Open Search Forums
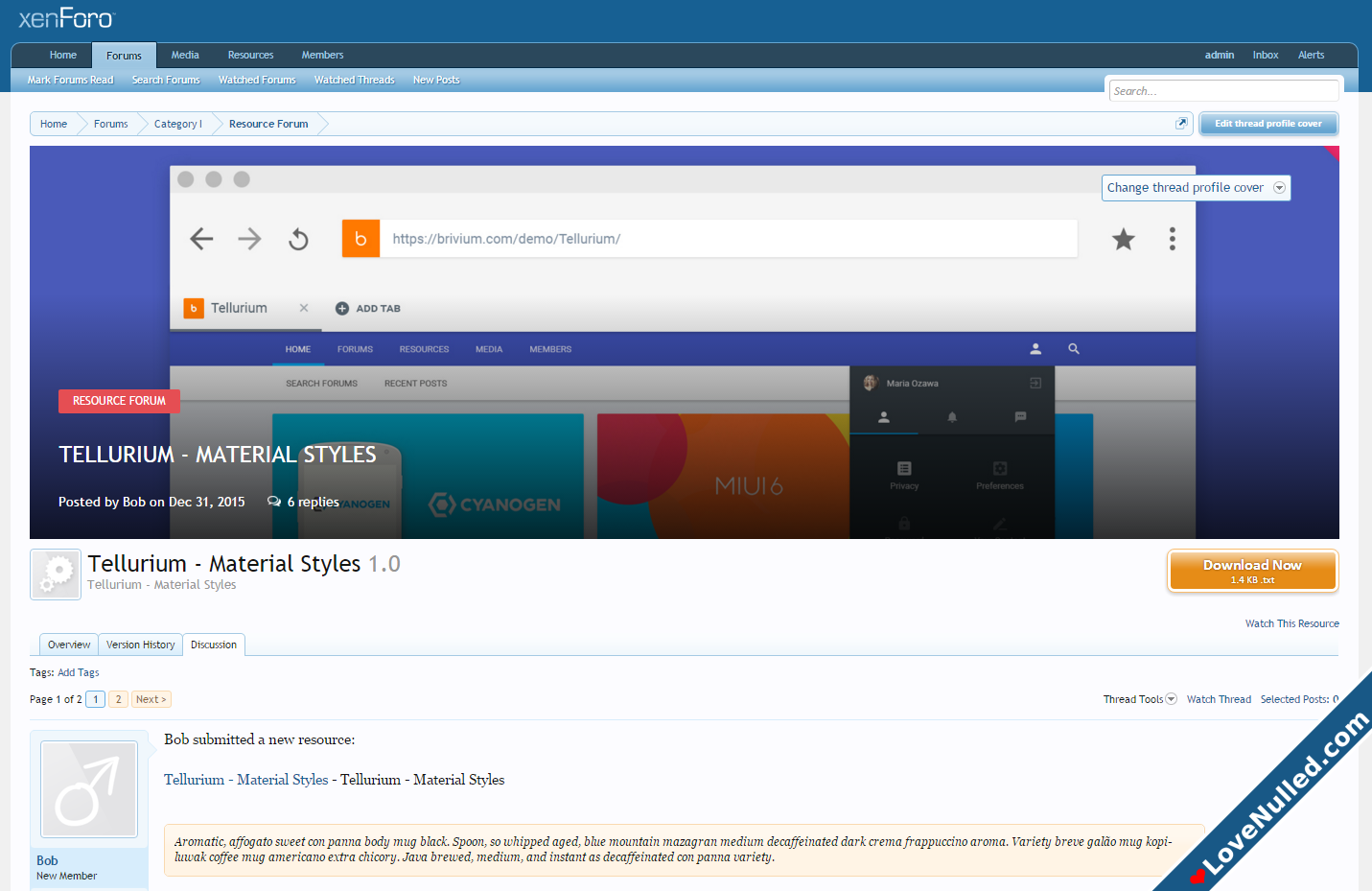Image resolution: width=1372 pixels, height=891 pixels. pyautogui.click(x=166, y=80)
